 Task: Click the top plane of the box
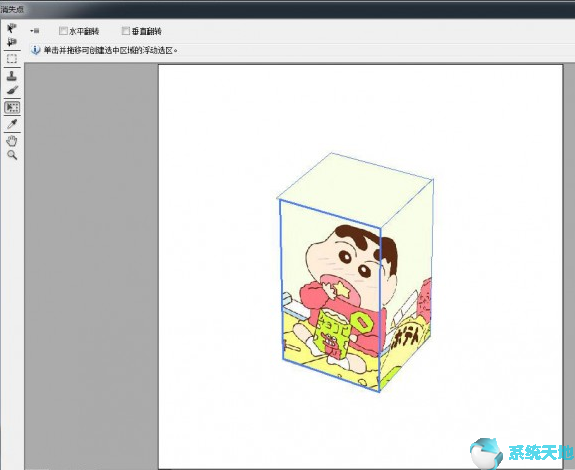pos(356,189)
